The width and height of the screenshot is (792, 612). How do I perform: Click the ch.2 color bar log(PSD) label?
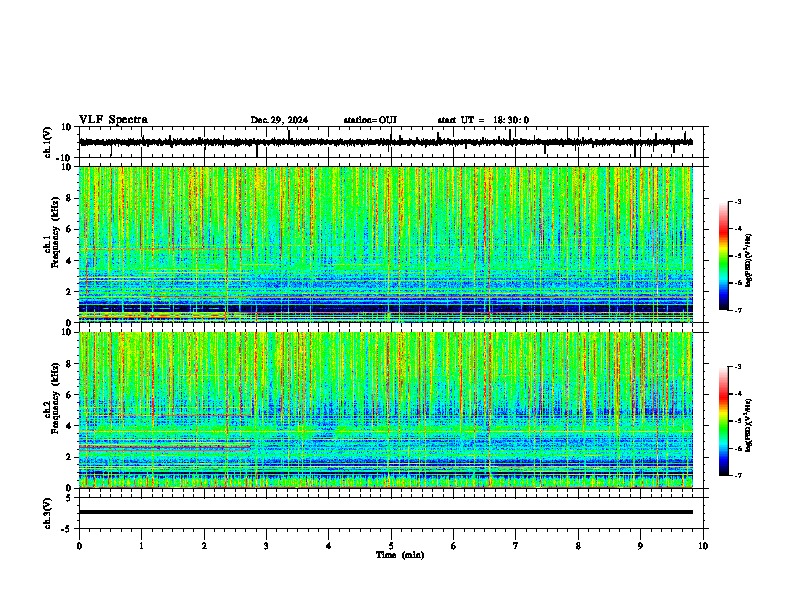pos(749,425)
